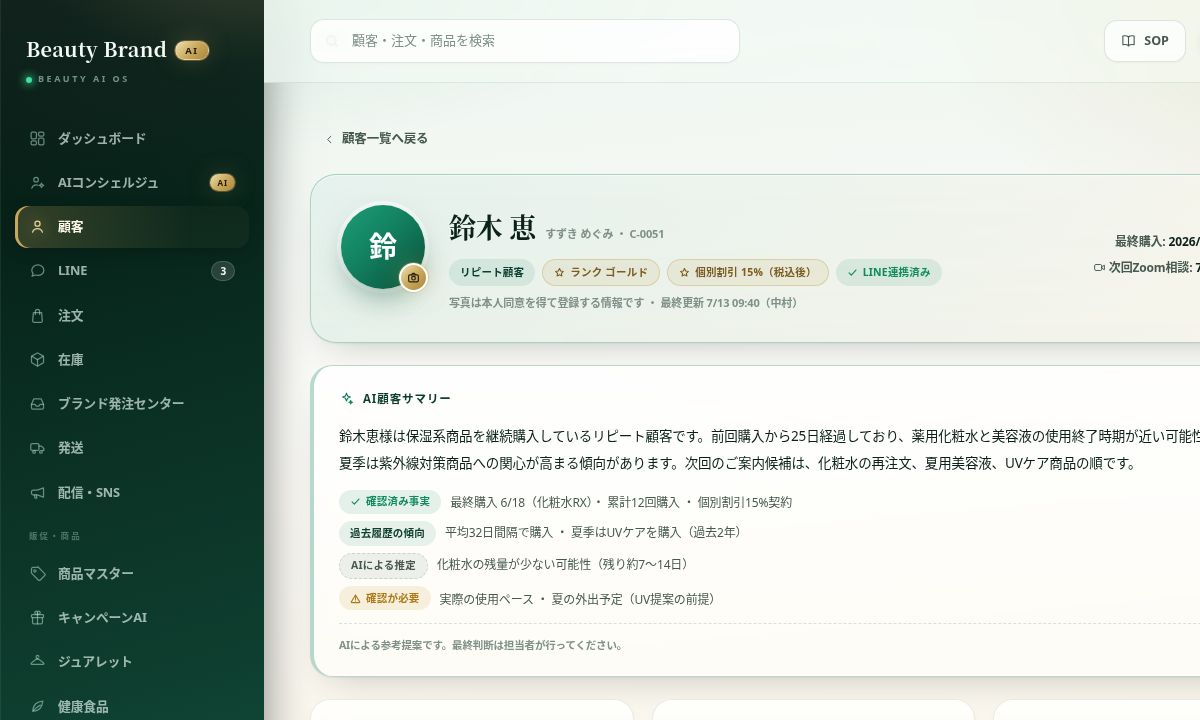Click the AI sparkle icon beside AI顧客サマリー
Screen dimensions: 1200x720
click(348, 398)
